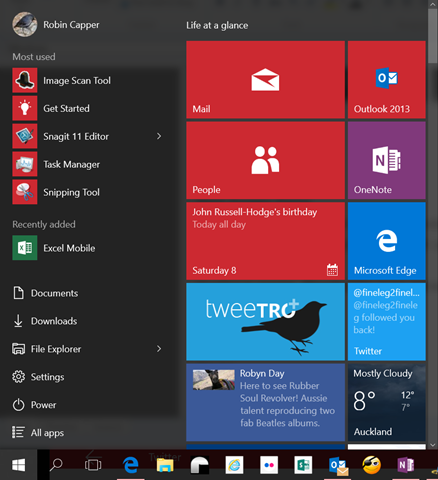Image resolution: width=438 pixels, height=480 pixels.
Task: Open the Twitter live tile
Action: (387, 322)
